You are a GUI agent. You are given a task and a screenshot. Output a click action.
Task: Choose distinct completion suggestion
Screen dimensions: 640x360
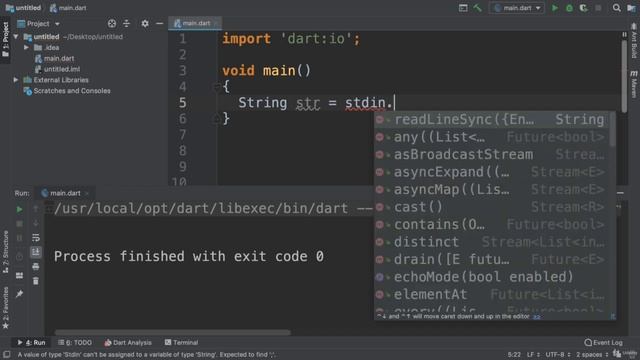[x=492, y=242]
